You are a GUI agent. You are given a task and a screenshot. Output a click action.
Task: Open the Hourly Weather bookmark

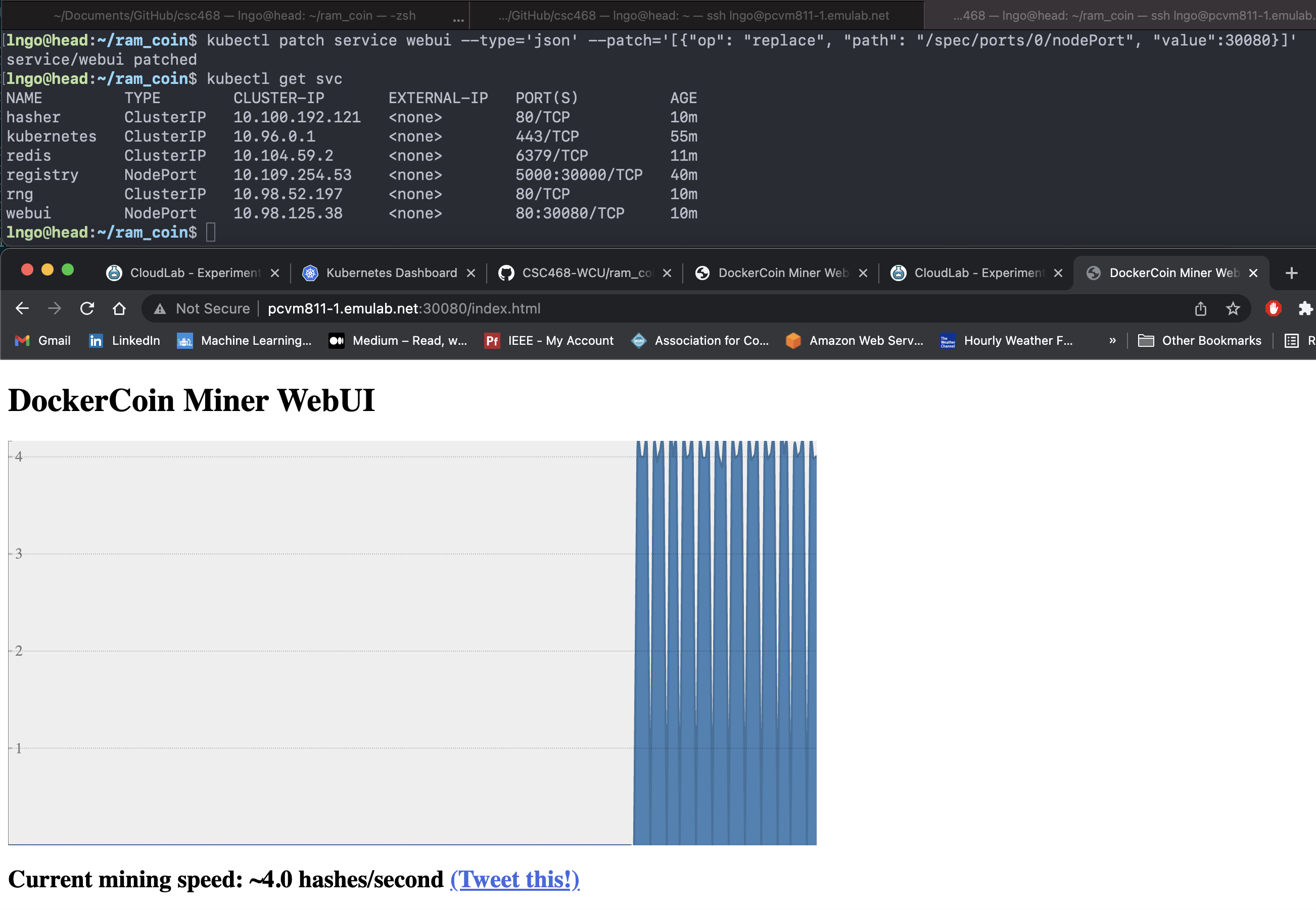[x=1007, y=340]
